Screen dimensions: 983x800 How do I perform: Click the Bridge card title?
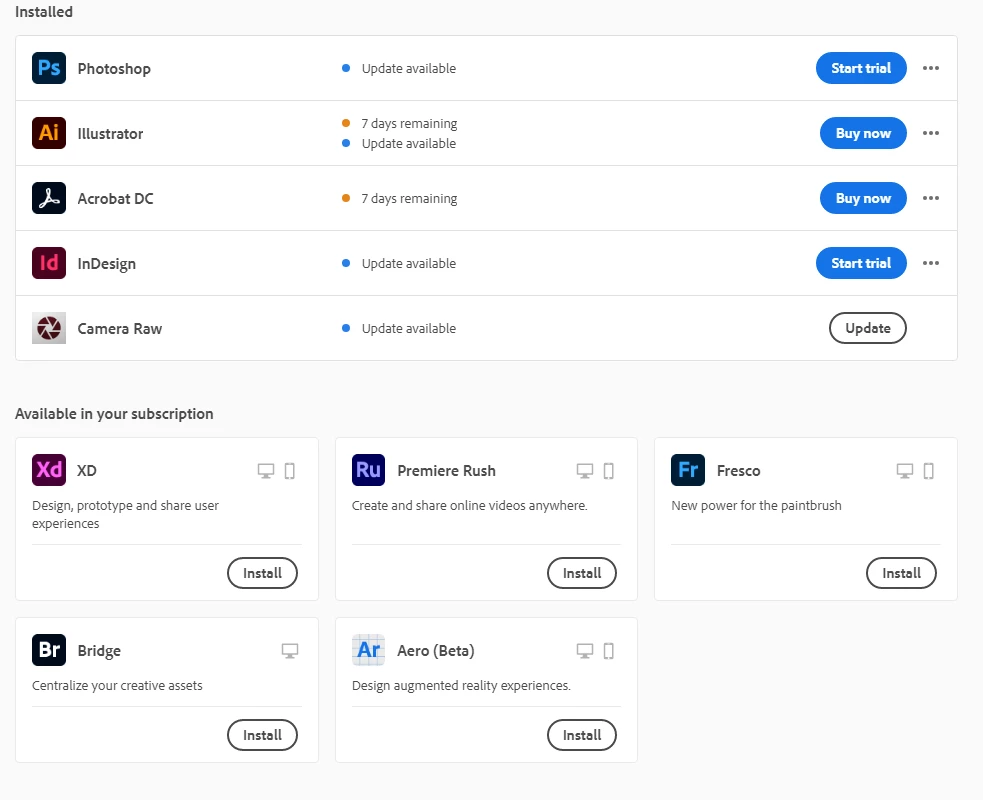99,651
